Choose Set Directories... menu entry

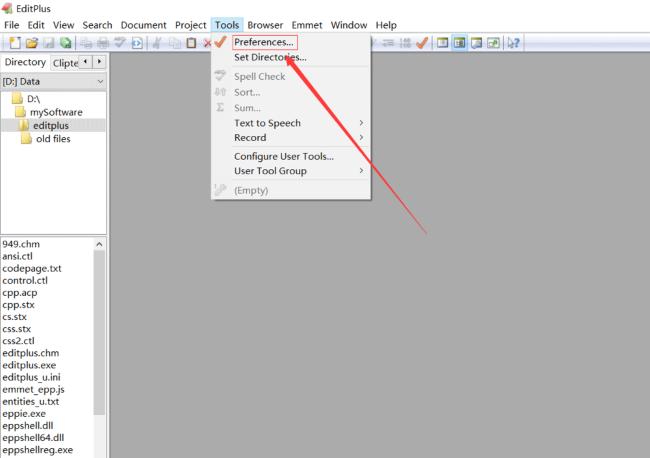[270, 57]
